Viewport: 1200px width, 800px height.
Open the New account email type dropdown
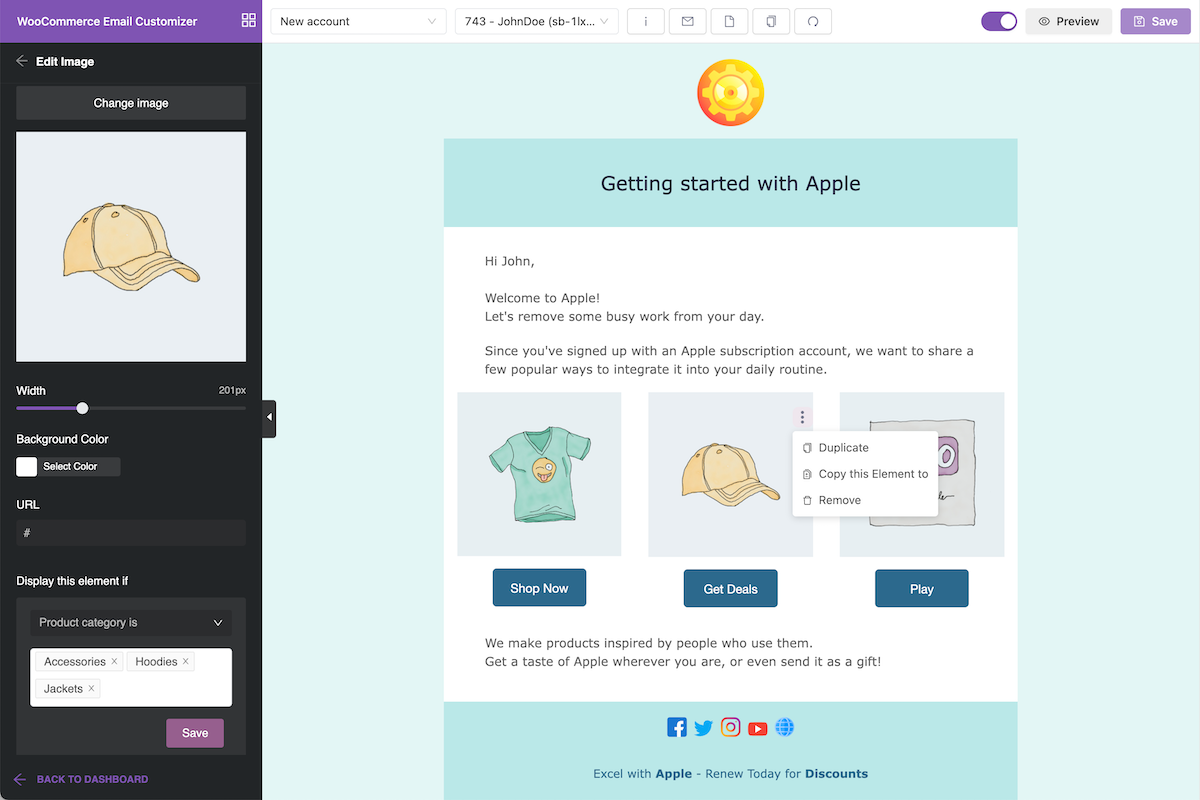[x=359, y=21]
